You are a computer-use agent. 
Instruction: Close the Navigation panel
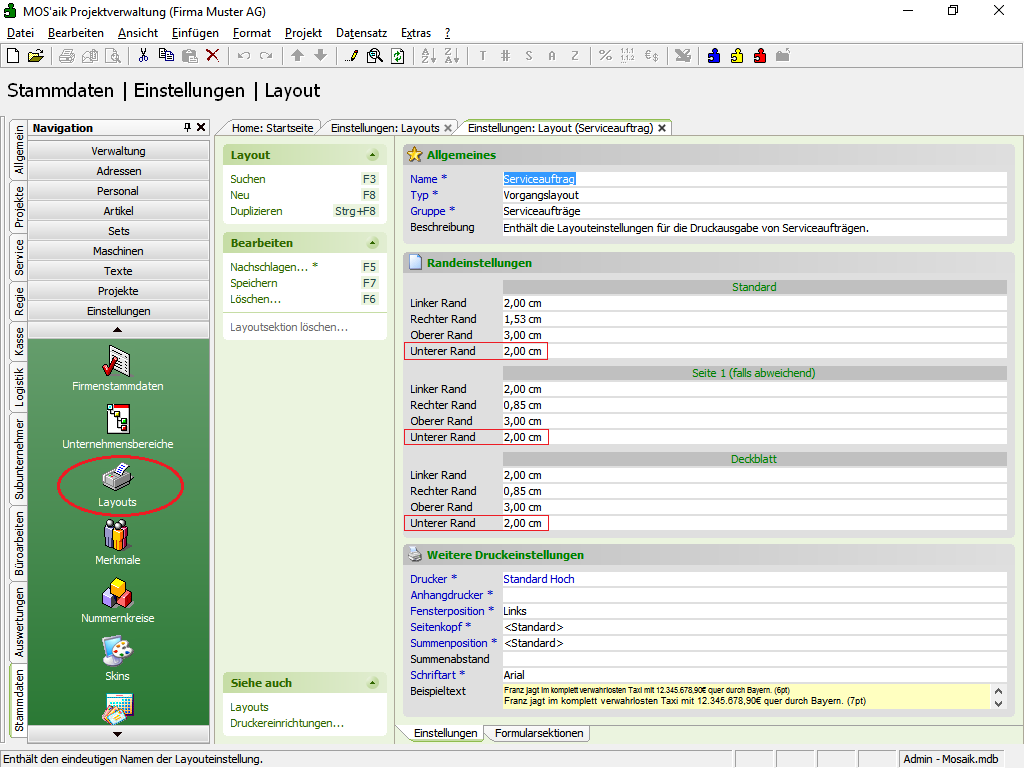[201, 127]
